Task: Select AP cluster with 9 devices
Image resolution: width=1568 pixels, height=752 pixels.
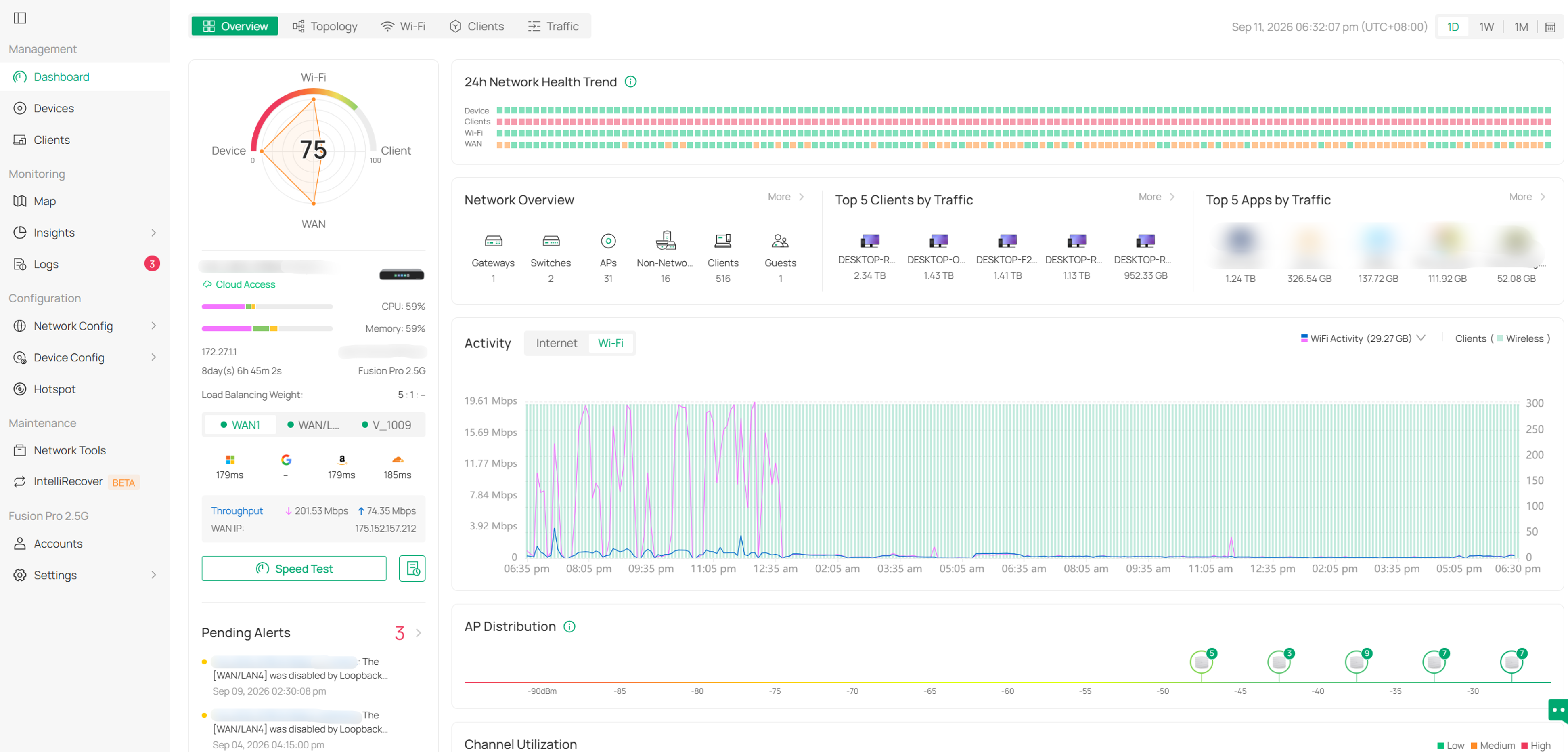Action: [1357, 661]
